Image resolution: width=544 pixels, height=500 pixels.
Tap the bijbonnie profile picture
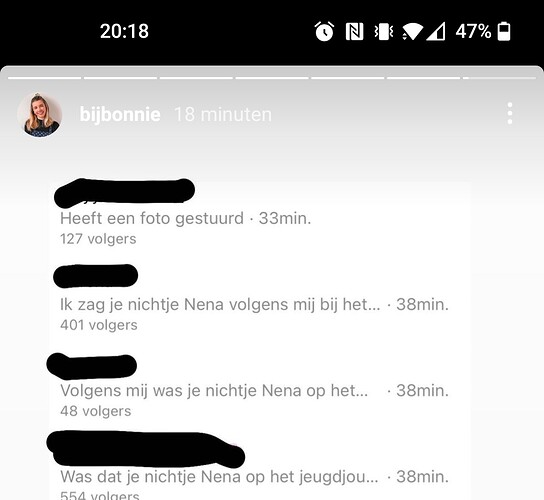coord(40,115)
